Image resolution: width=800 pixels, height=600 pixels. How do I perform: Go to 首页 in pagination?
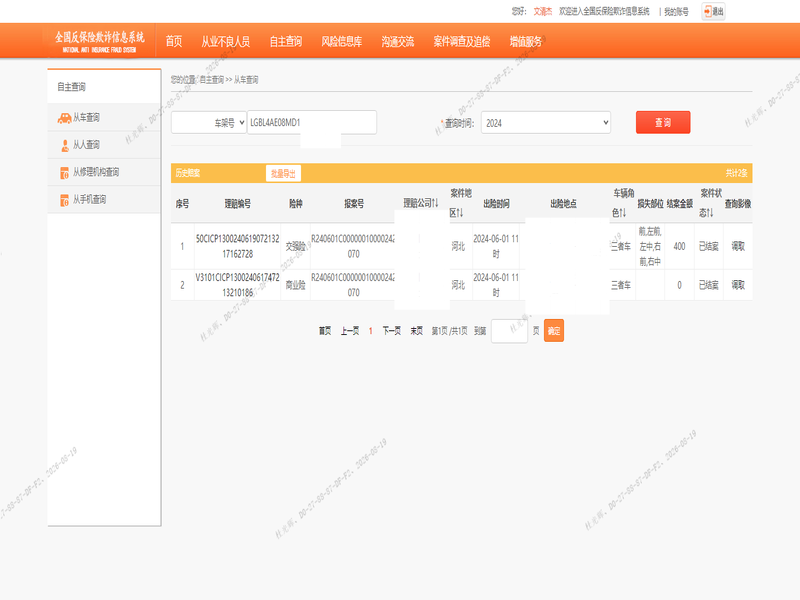(325, 331)
